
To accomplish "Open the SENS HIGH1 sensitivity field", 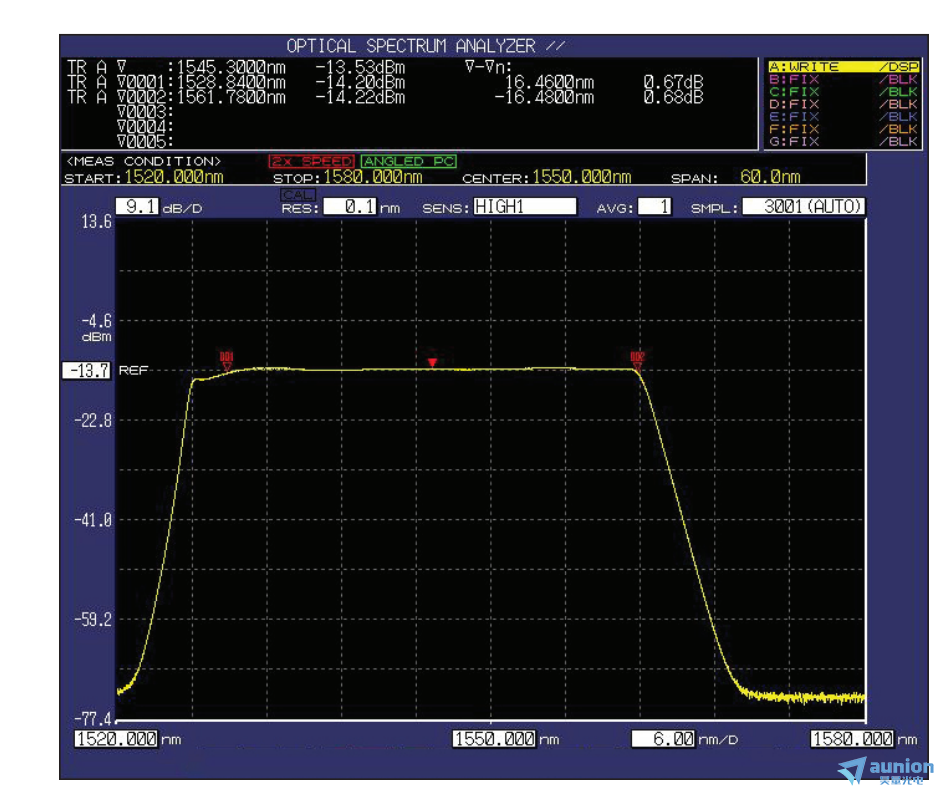I will pyautogui.click(x=525, y=207).
